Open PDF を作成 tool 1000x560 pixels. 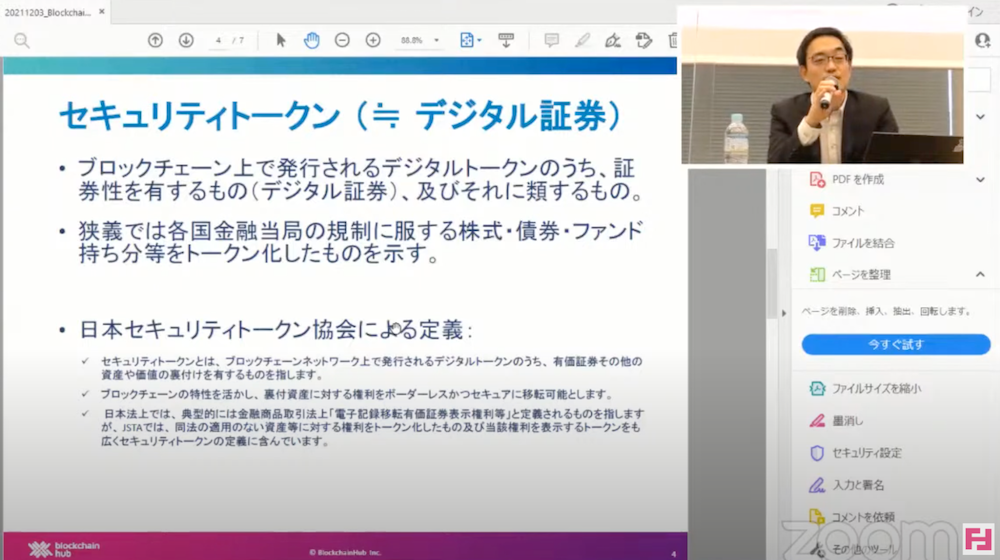[846, 179]
